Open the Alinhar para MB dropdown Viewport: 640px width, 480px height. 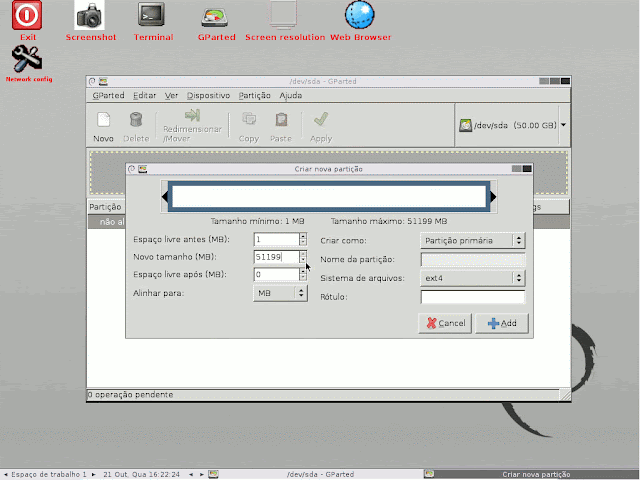pyautogui.click(x=280, y=293)
